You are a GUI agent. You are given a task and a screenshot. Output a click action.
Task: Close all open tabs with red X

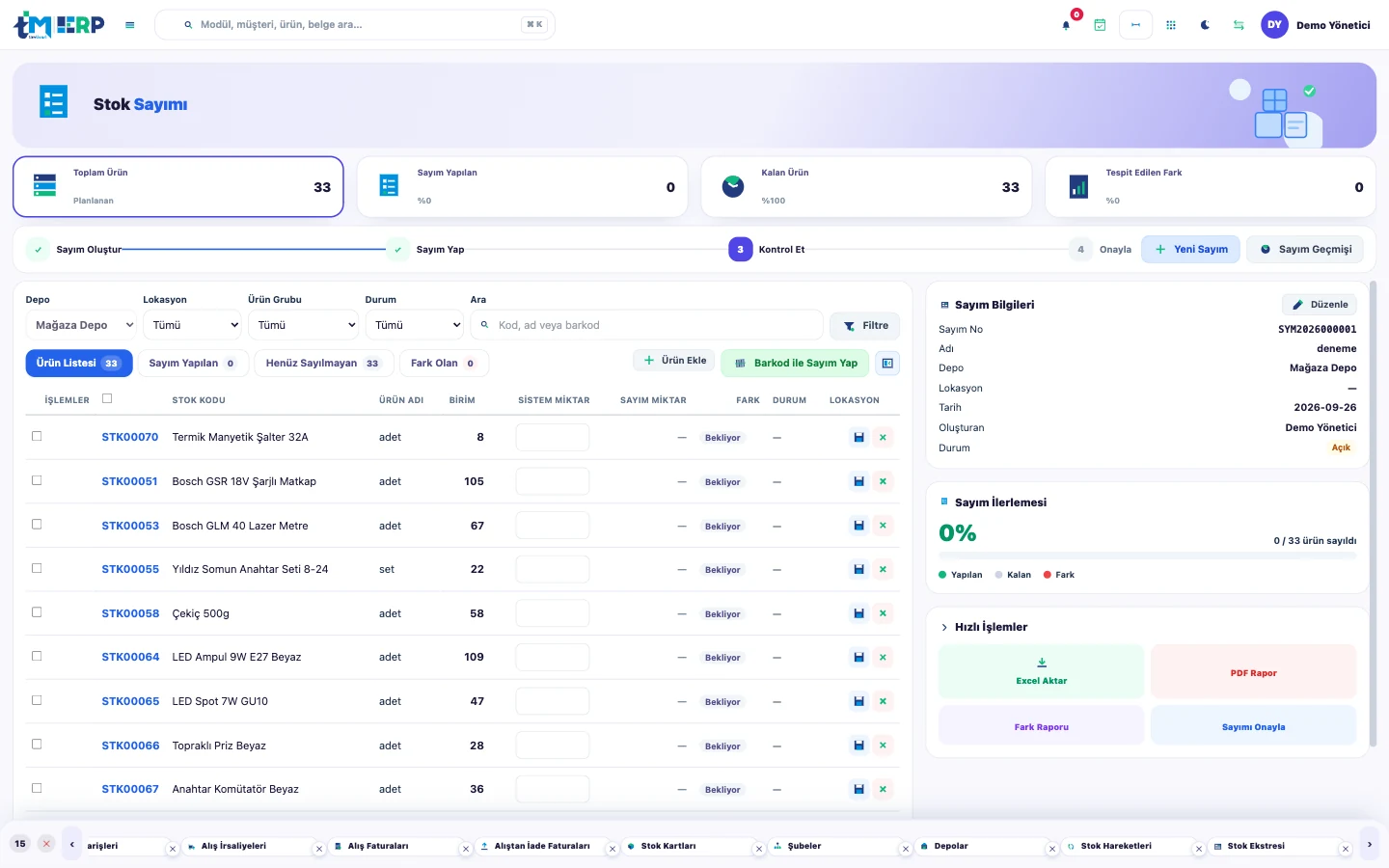[x=46, y=844]
